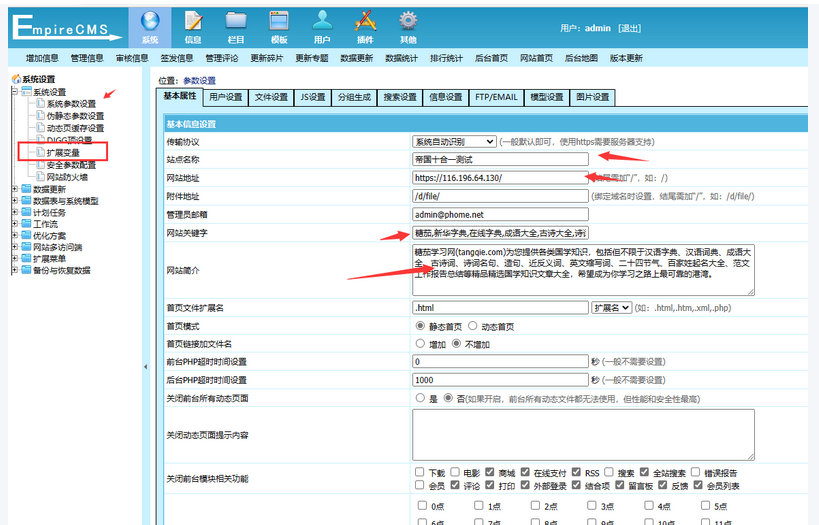
Task: Open 管理评论 in the shortcut bar
Action: 221,58
